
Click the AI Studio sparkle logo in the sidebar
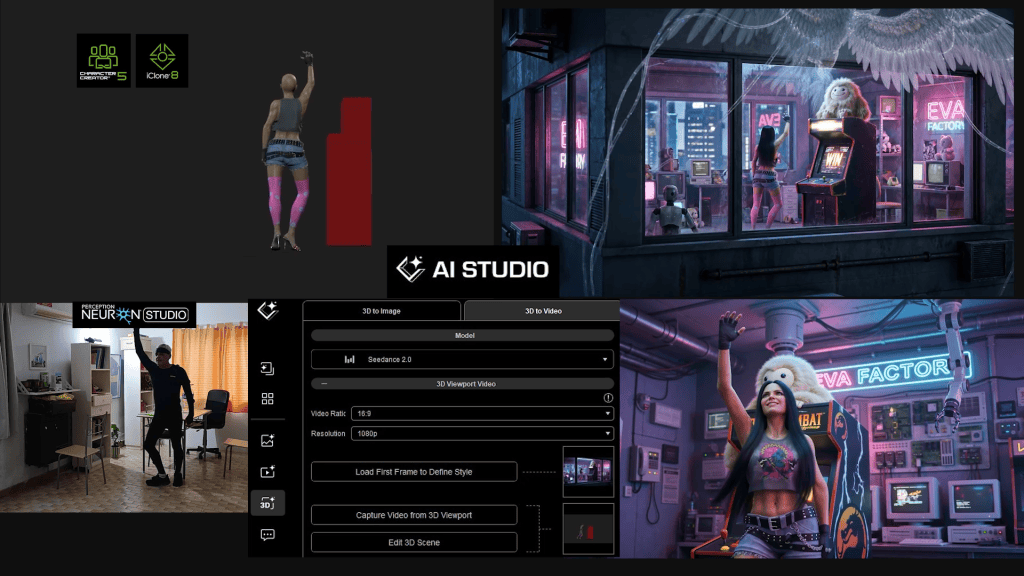267,311
